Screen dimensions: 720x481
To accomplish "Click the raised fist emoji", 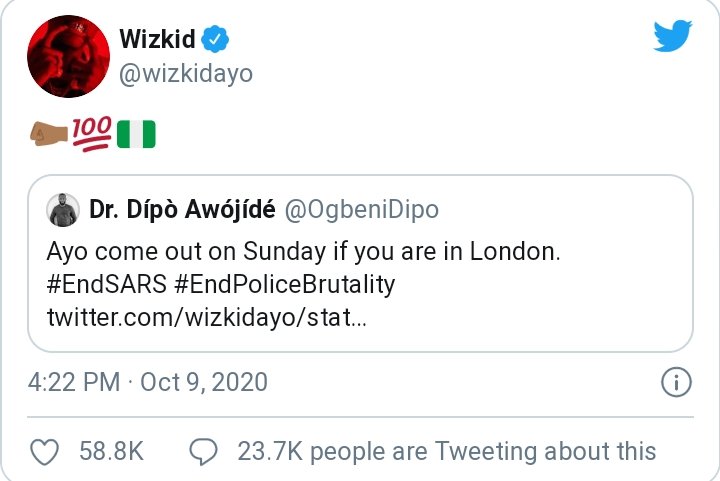I will pyautogui.click(x=50, y=134).
